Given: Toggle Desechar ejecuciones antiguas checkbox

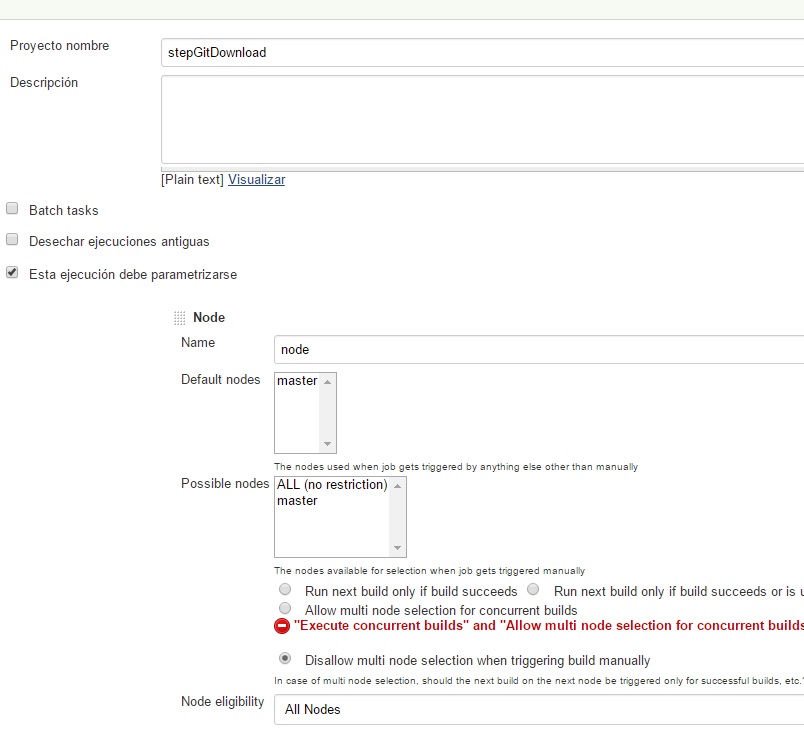Looking at the screenshot, I should (12, 240).
